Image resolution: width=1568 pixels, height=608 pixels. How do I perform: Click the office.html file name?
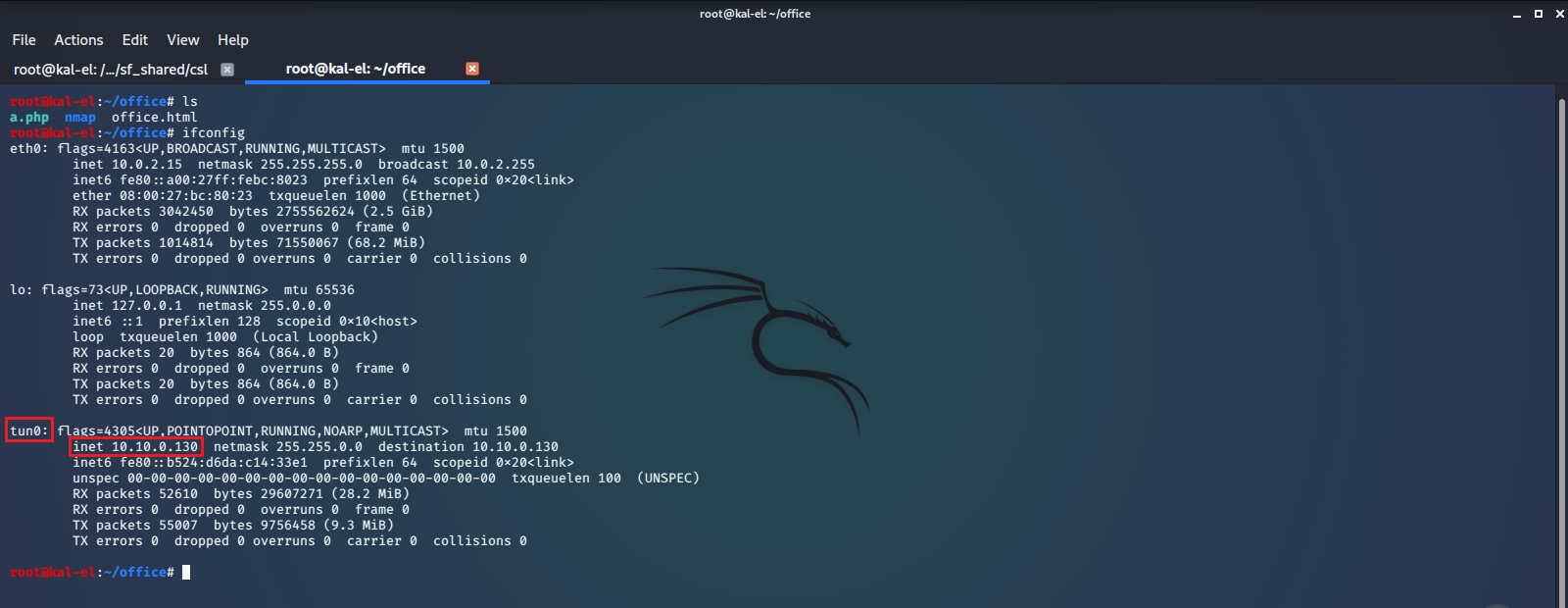tap(155, 118)
